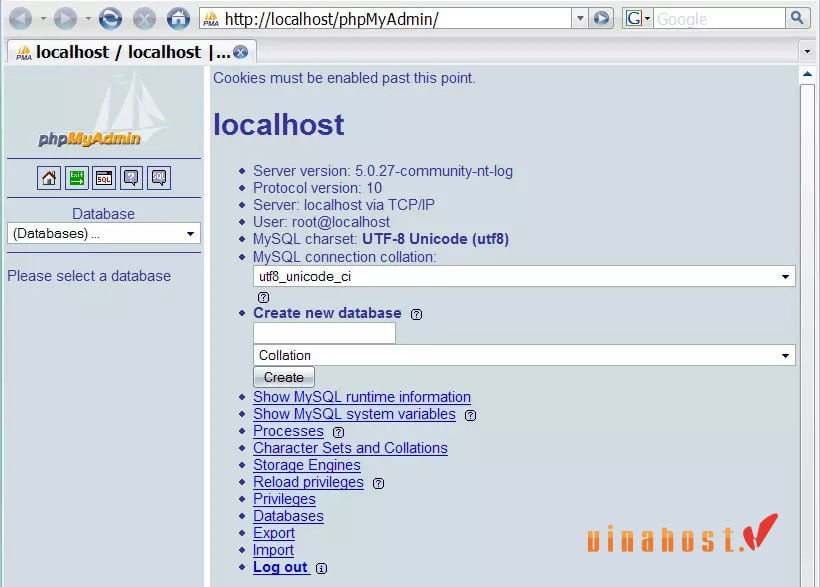820x587 pixels.
Task: Click help icon next to Create new database
Action: (x=416, y=314)
